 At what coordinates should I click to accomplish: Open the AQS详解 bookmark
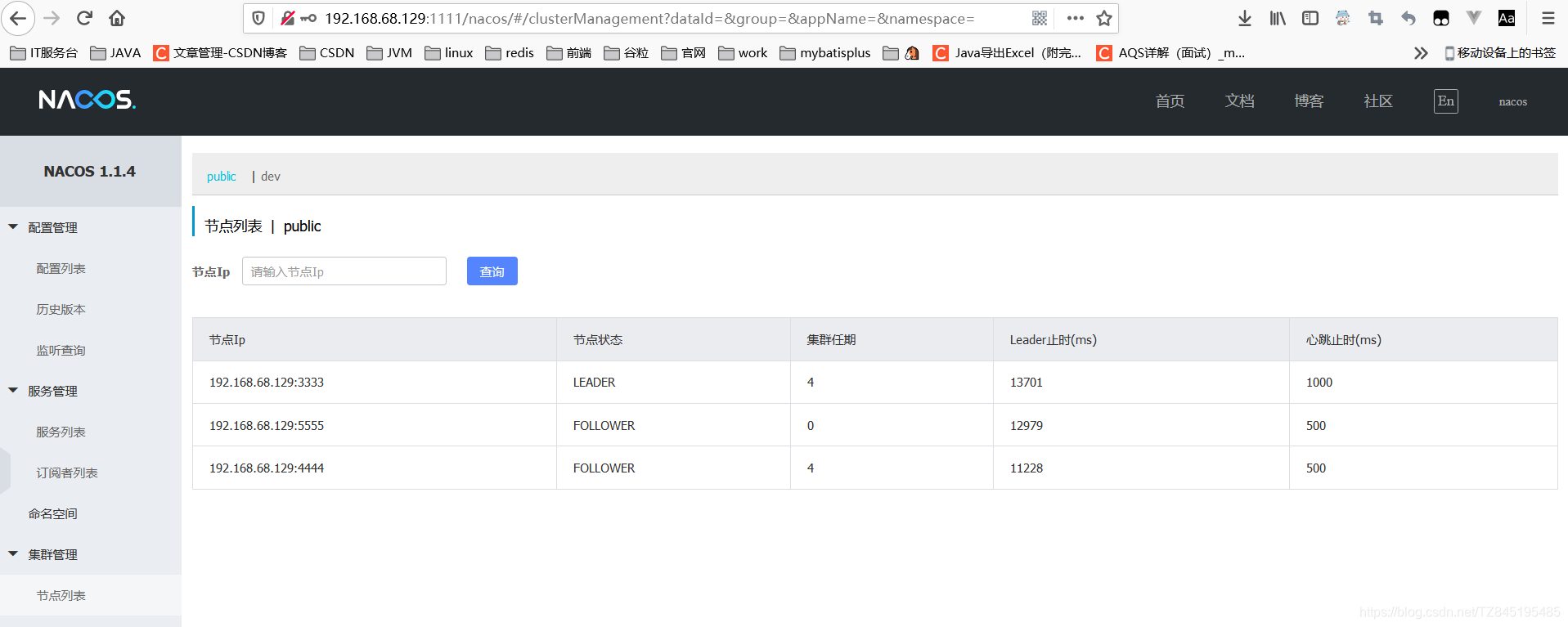coord(1170,53)
